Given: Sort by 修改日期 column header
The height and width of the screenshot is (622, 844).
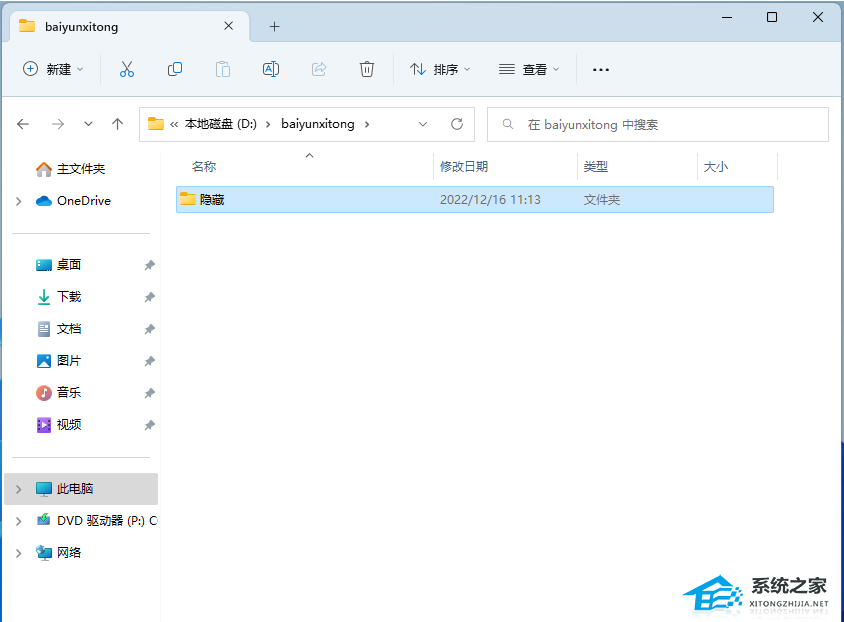Looking at the screenshot, I should pos(464,167).
